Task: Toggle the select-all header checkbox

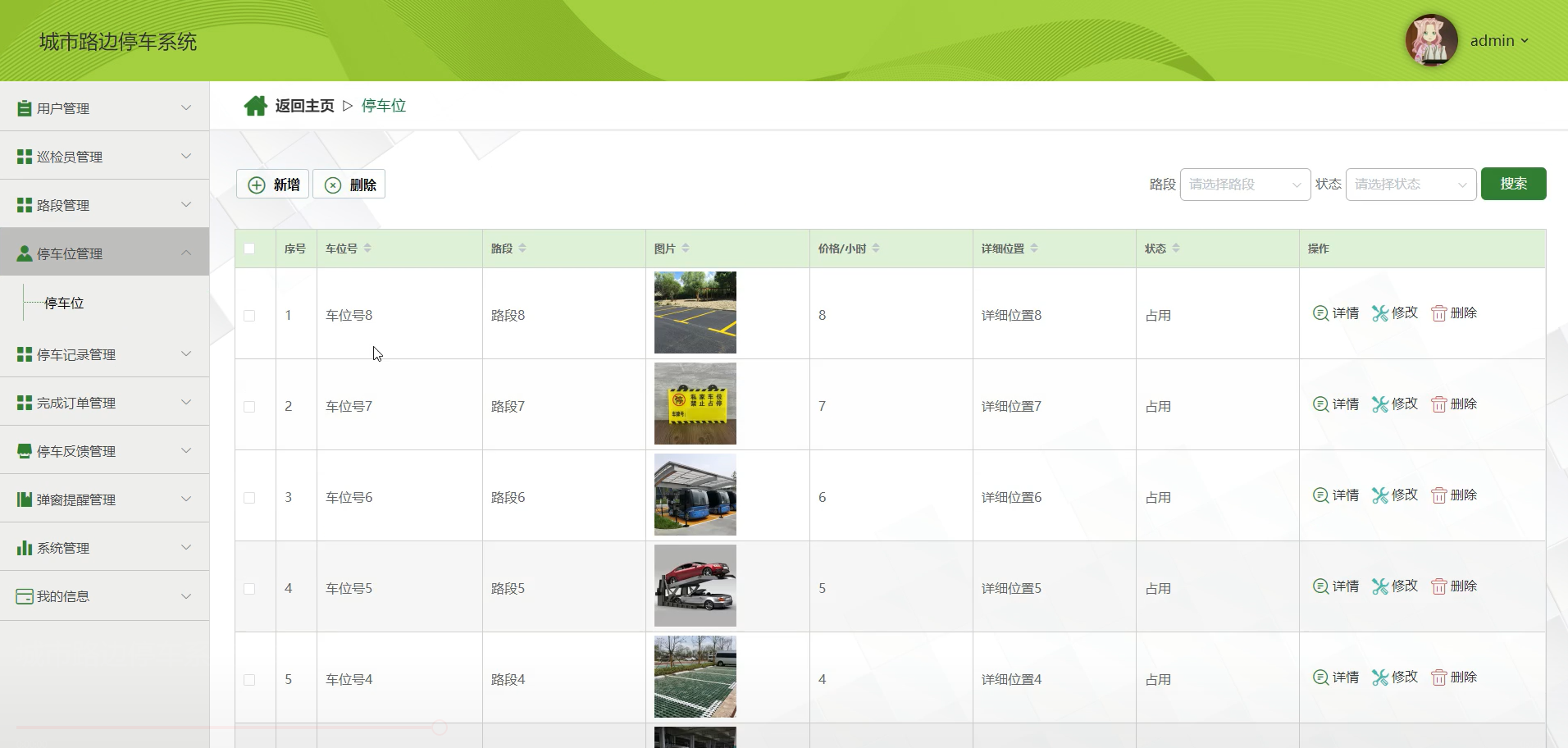Action: [249, 249]
